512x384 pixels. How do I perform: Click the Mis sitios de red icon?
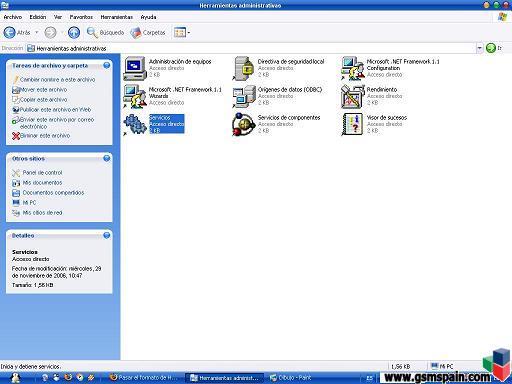(16, 213)
